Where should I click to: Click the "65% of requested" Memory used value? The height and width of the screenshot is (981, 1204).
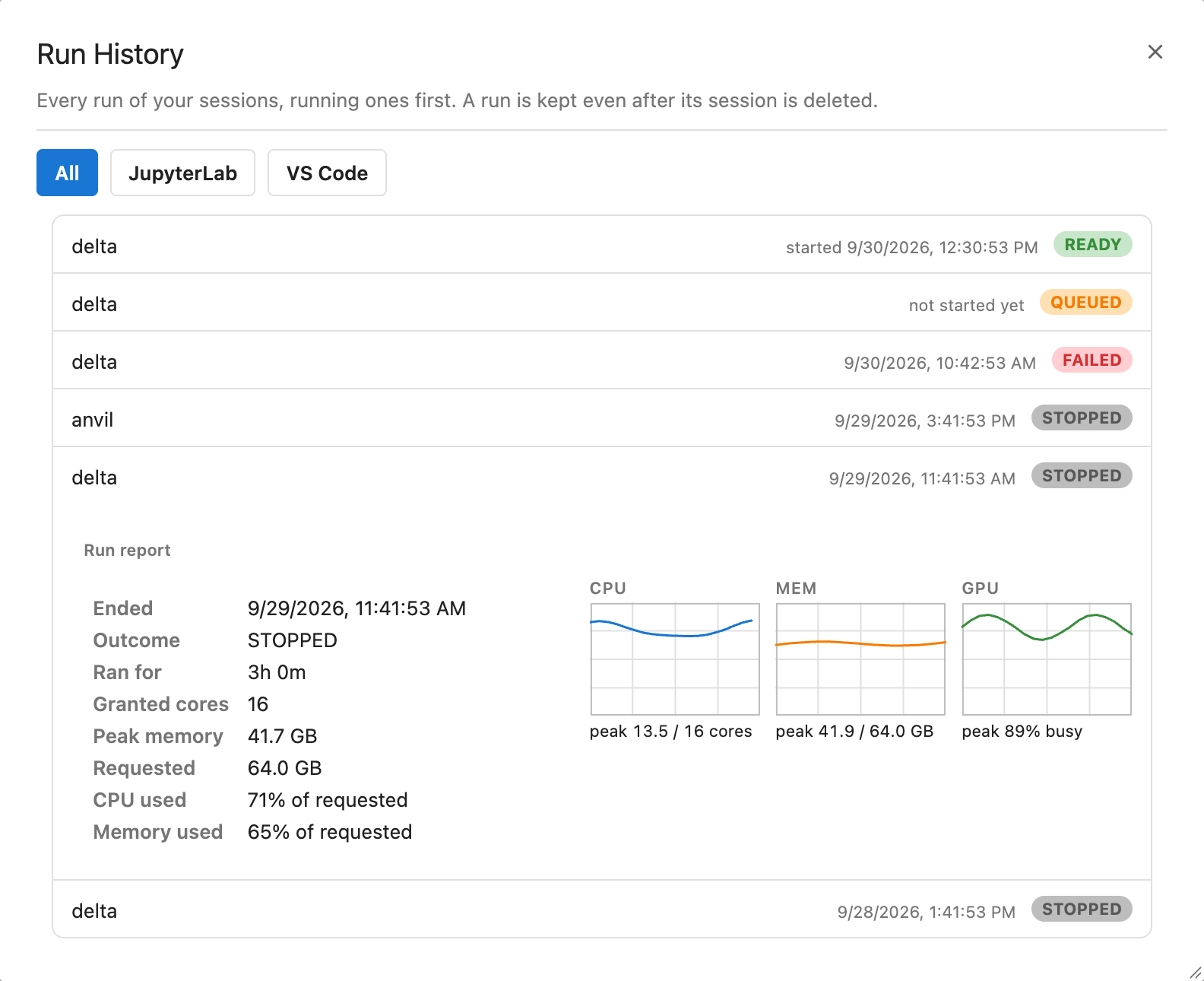click(330, 832)
